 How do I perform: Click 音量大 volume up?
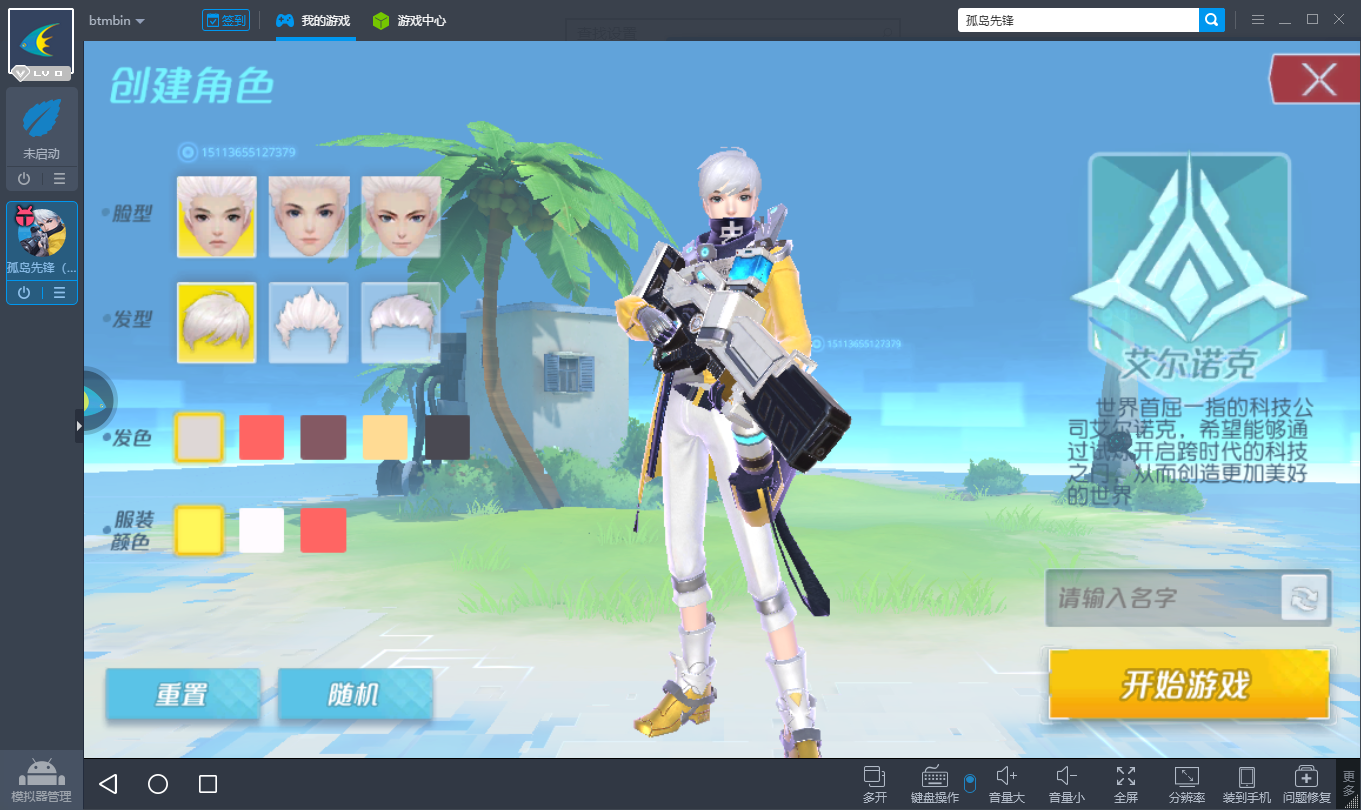pos(1007,784)
